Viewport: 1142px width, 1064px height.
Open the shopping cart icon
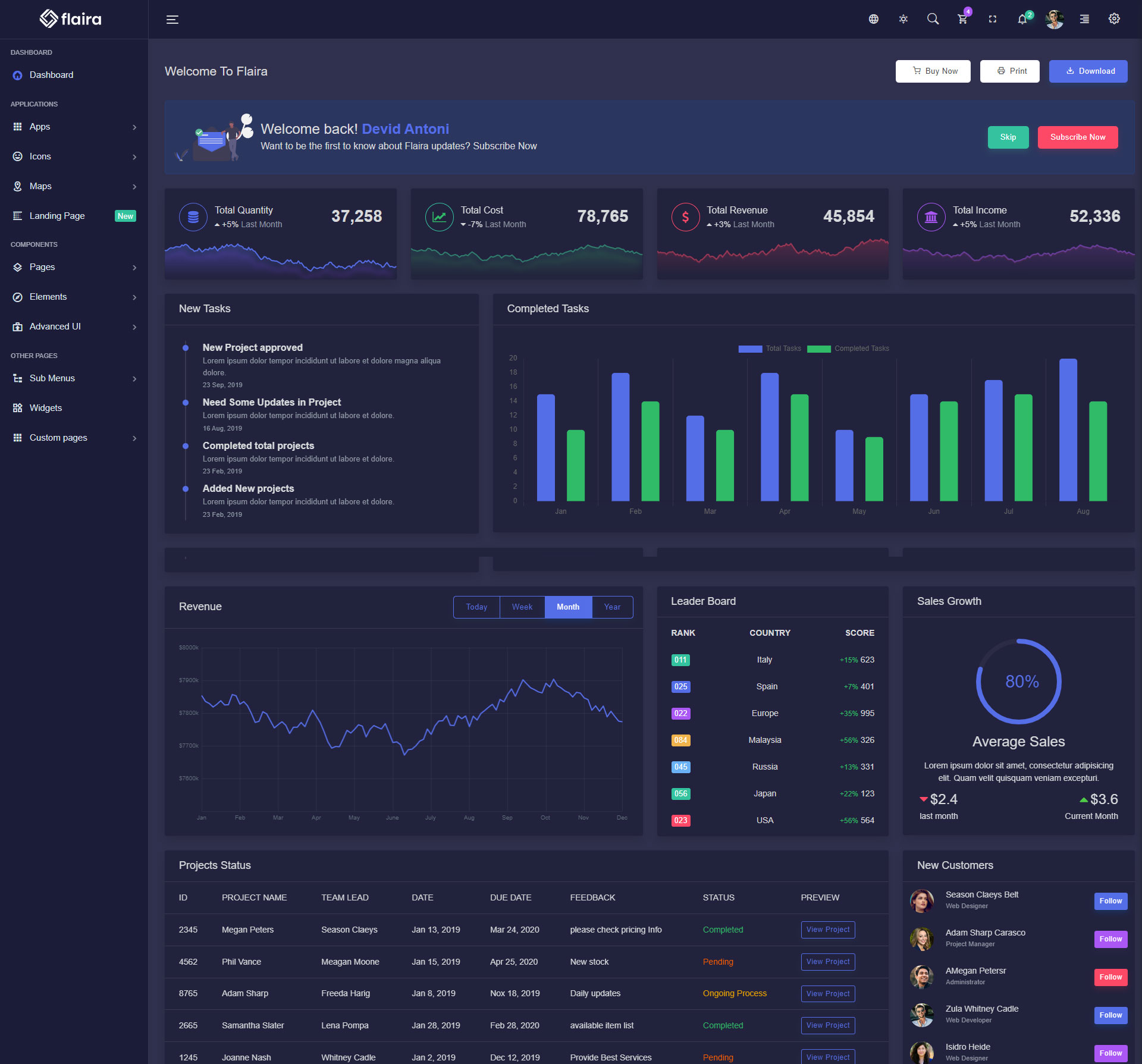tap(962, 19)
